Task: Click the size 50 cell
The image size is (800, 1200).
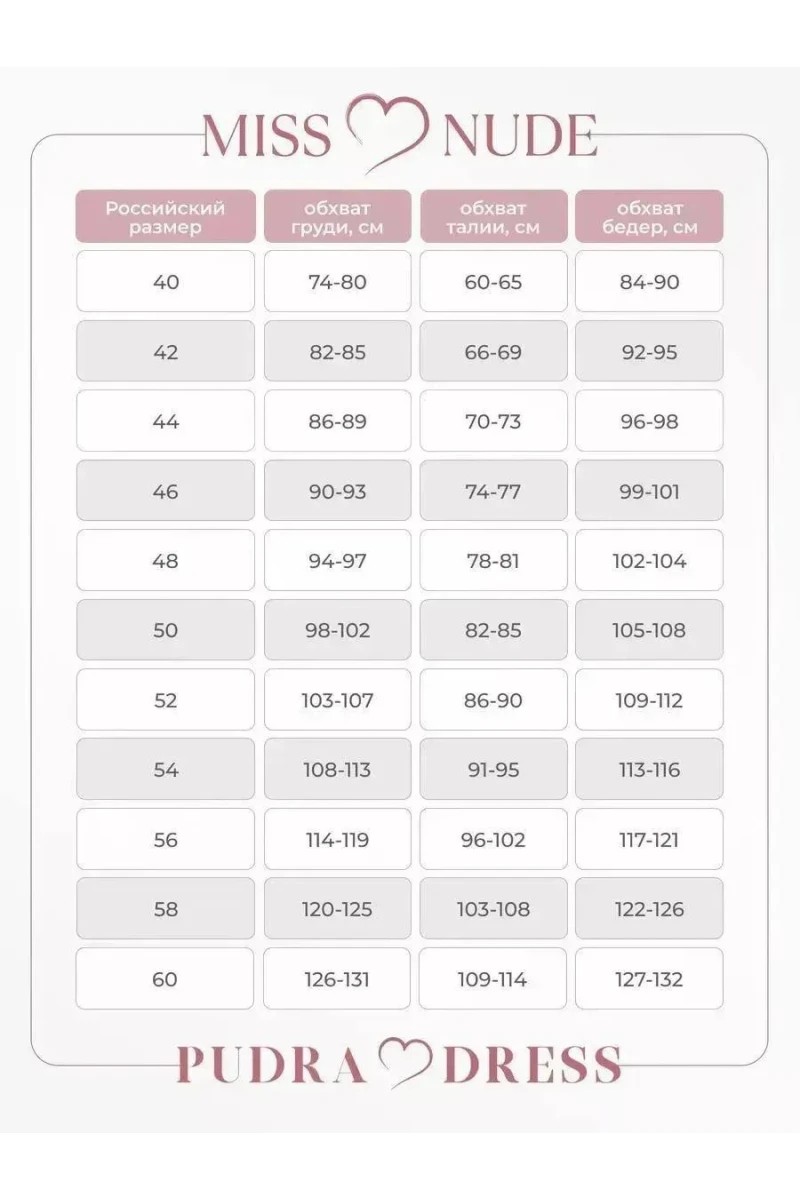Action: pyautogui.click(x=166, y=630)
